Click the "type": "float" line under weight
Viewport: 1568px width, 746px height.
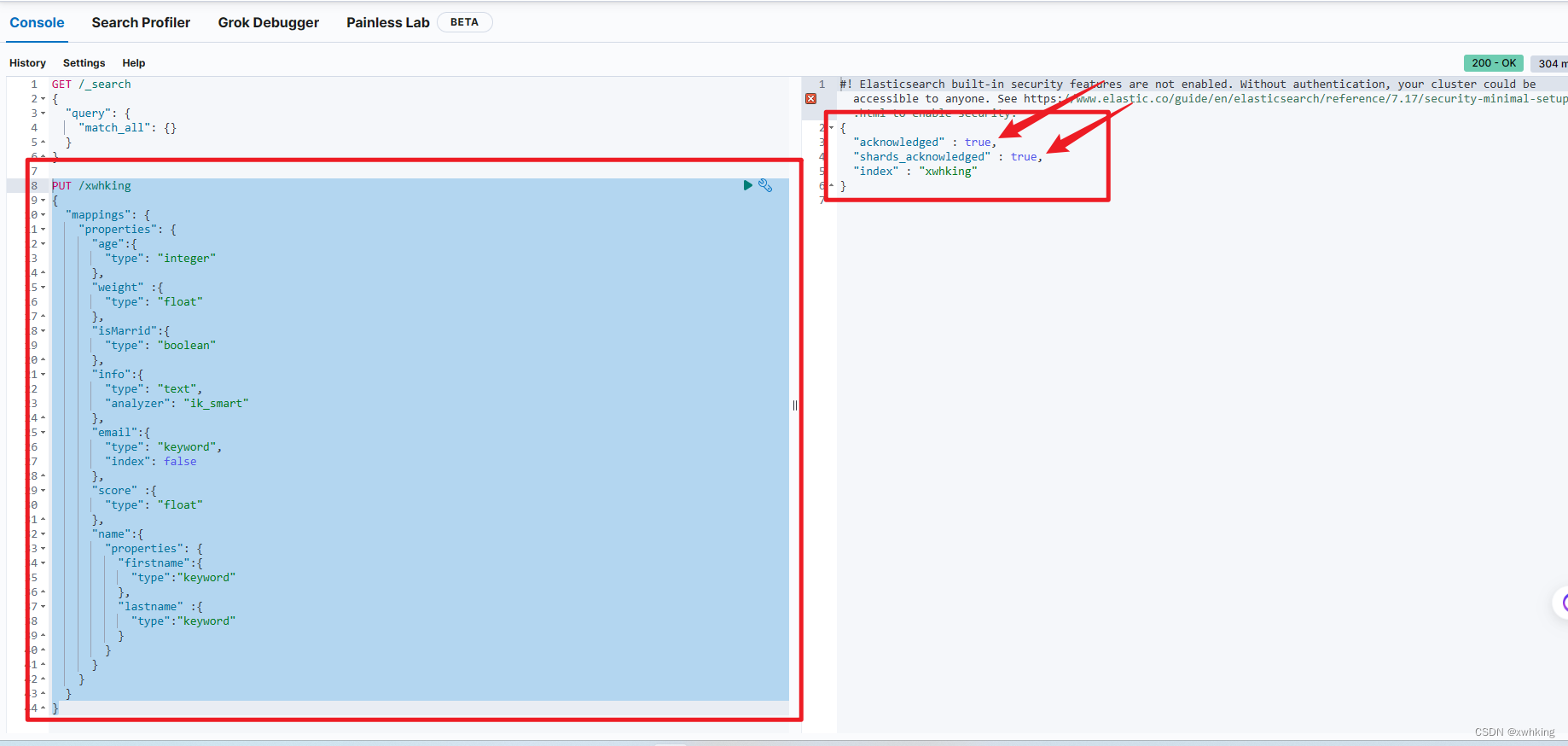coord(154,302)
